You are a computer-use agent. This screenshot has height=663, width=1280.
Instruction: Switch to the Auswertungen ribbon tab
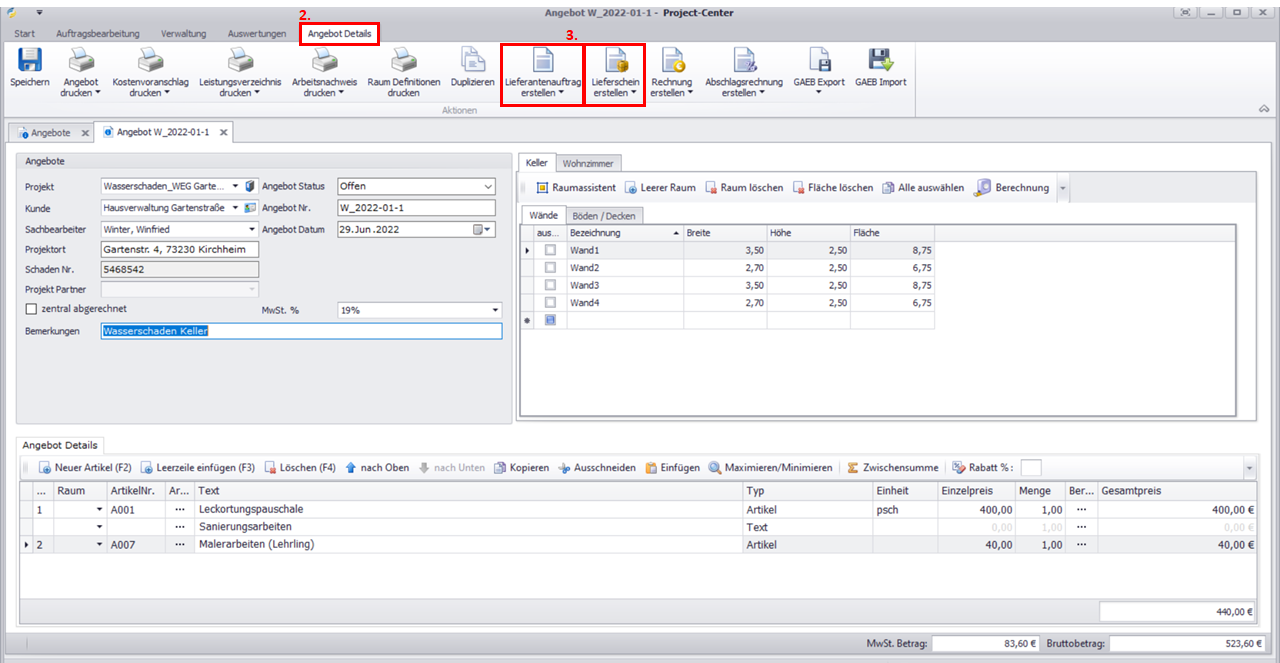point(256,33)
